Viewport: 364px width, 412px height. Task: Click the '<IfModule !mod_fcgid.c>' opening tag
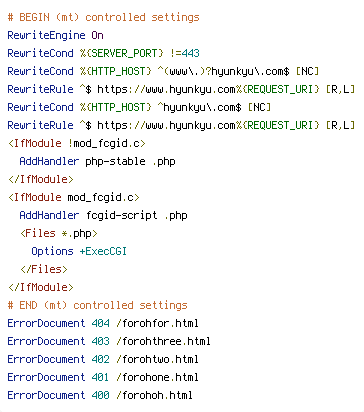click(x=77, y=143)
